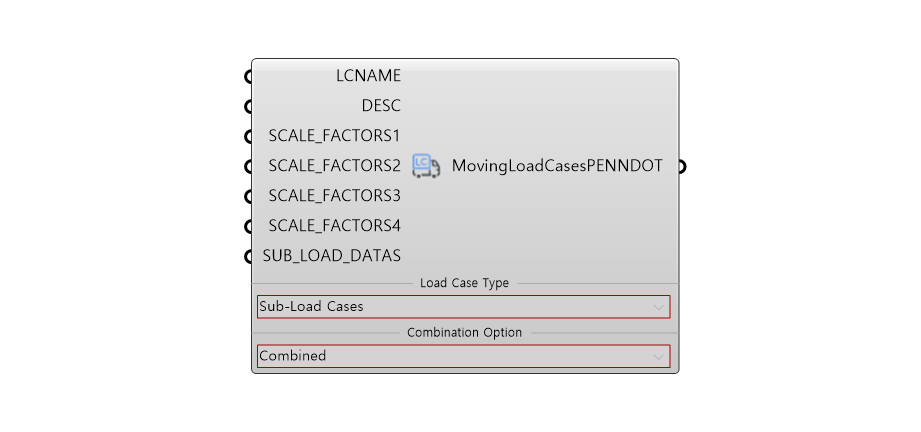Click the SCALE_FACTORS3 parameter label

click(x=334, y=196)
